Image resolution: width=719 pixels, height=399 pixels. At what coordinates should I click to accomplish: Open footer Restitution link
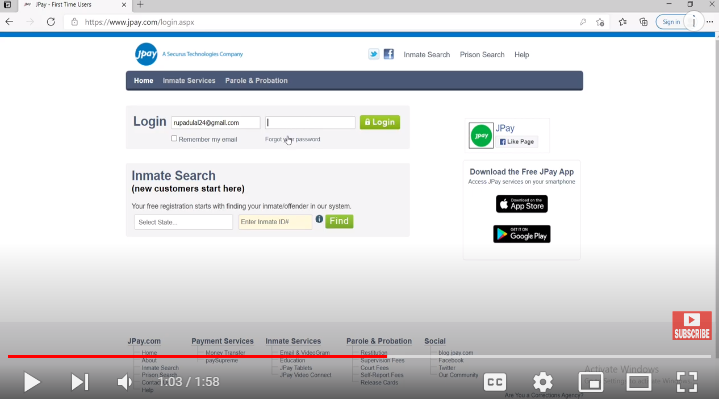(x=374, y=353)
